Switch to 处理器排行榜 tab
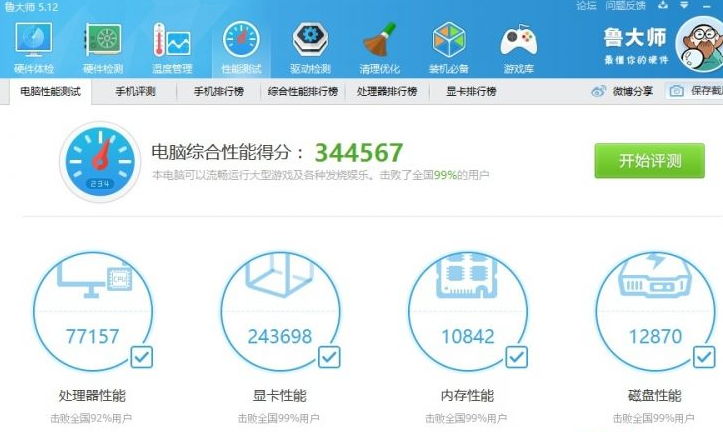Viewport: 723px width, 432px height. point(387,91)
